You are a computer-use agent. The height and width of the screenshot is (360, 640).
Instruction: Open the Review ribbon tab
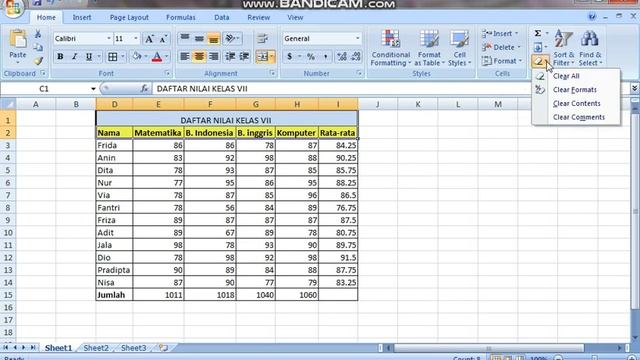pos(258,18)
